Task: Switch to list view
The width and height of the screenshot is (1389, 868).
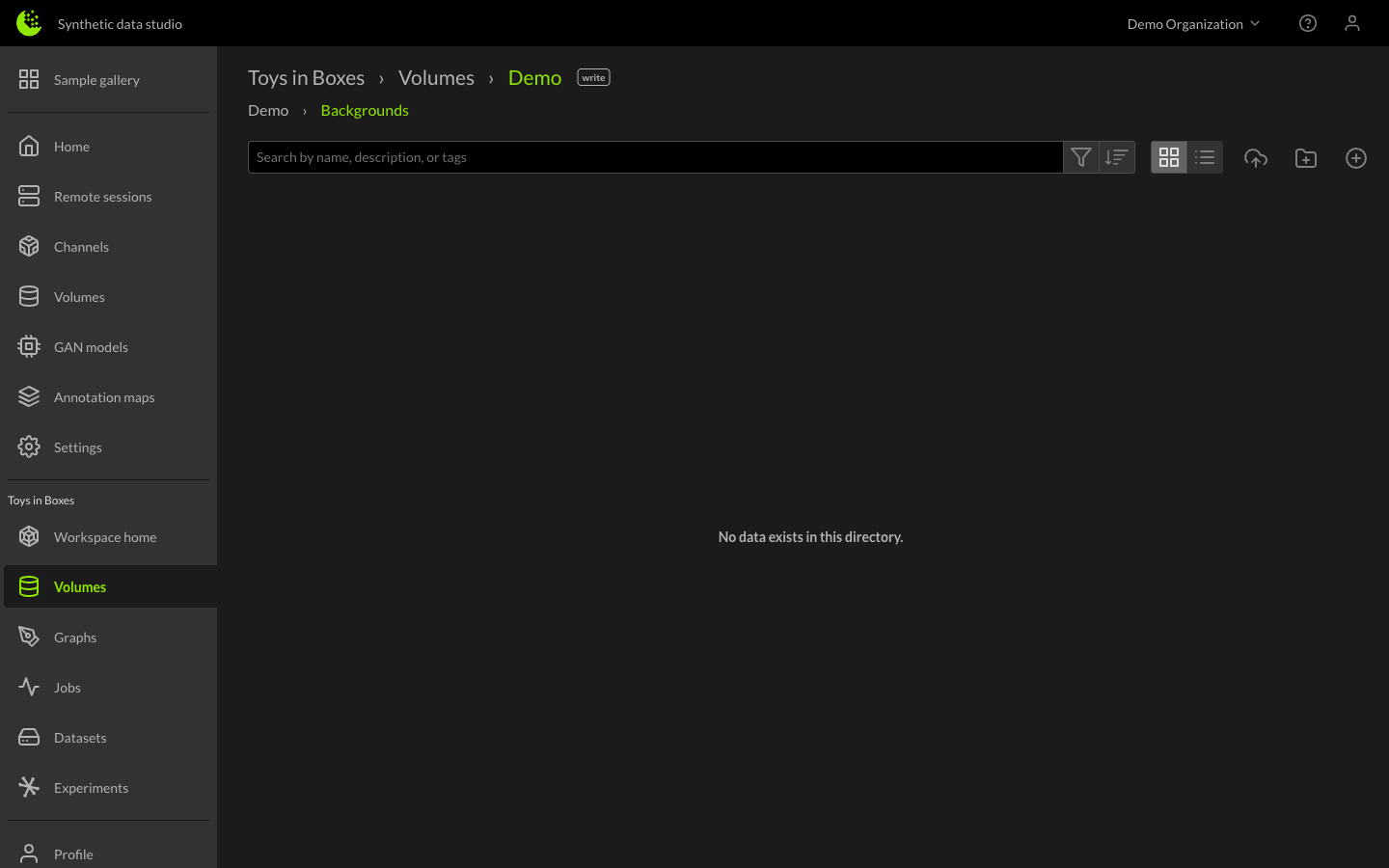Action: tap(1204, 156)
